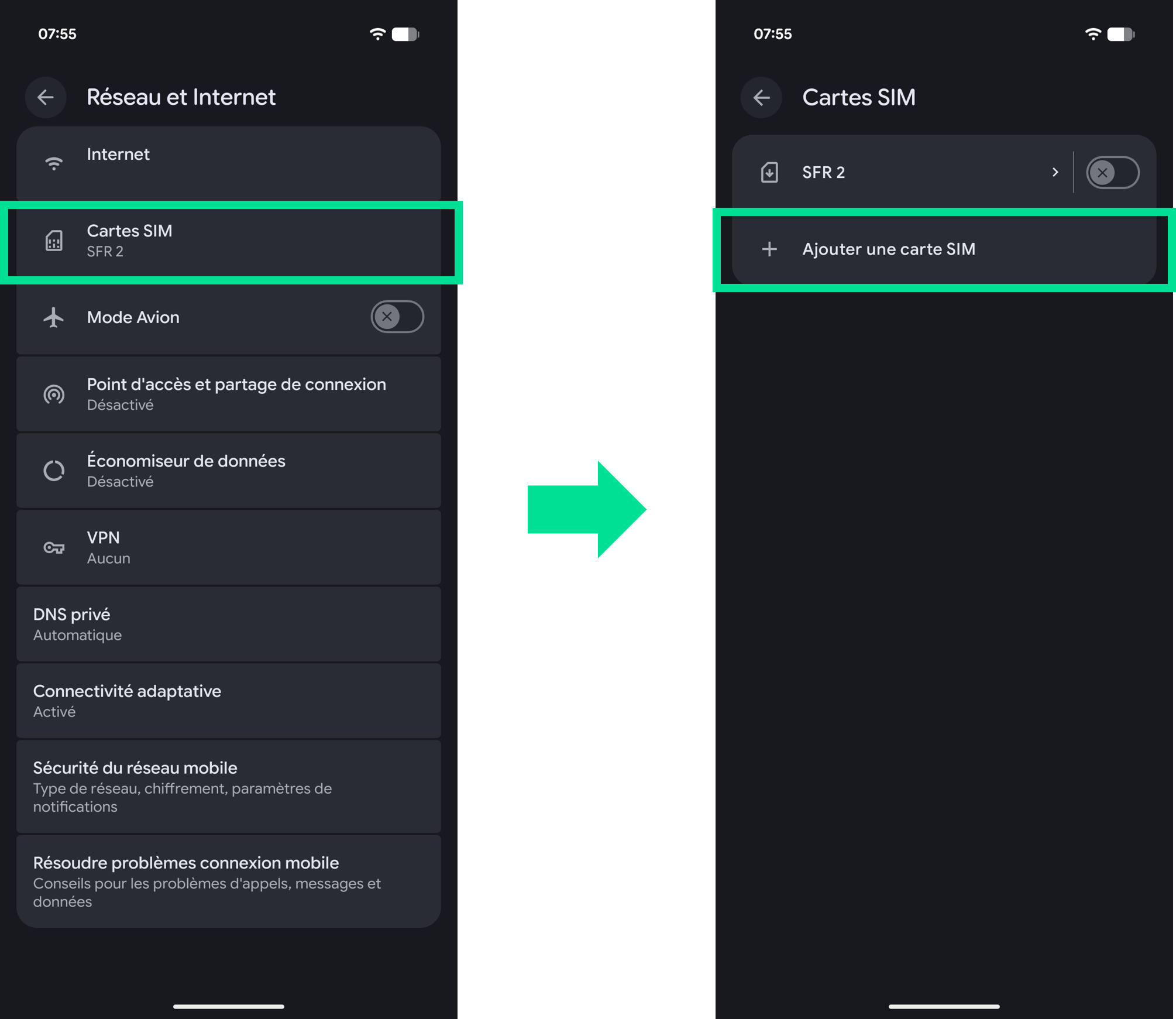Tap the plus icon to add a SIM
Image resolution: width=1176 pixels, height=1019 pixels.
(x=769, y=249)
